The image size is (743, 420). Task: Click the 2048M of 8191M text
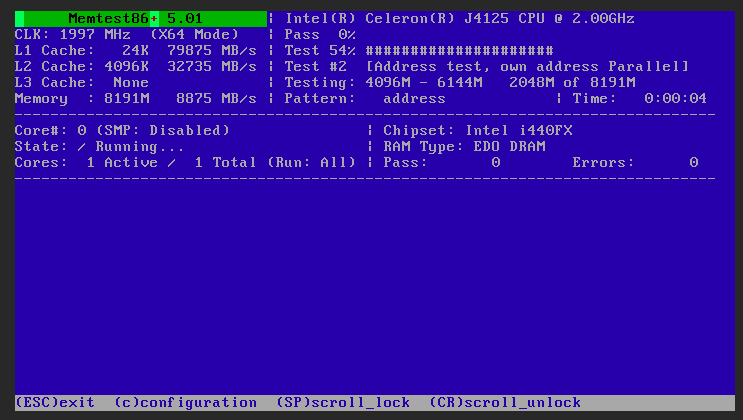pyautogui.click(x=572, y=83)
